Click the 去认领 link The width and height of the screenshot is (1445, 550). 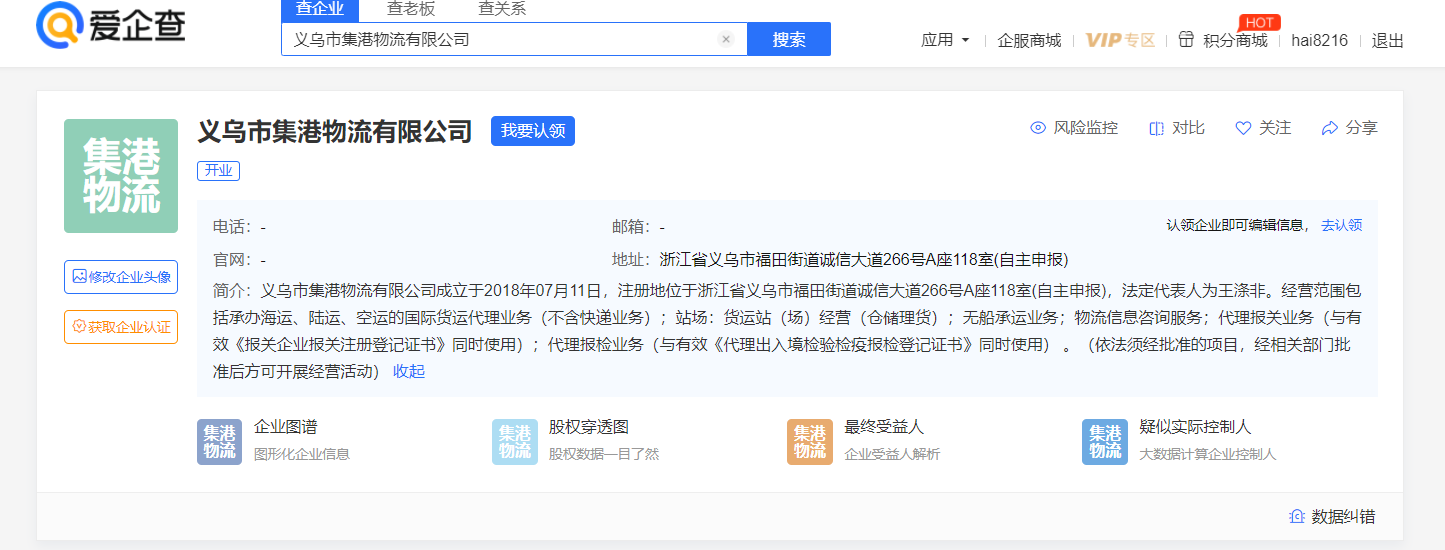[x=1342, y=225]
